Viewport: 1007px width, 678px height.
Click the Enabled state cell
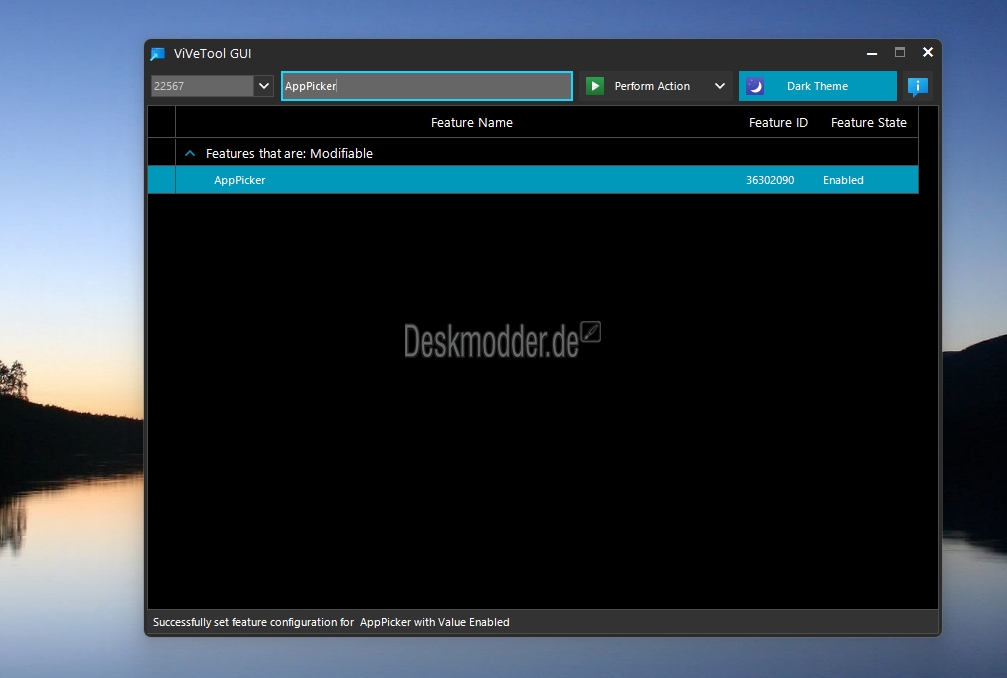[843, 180]
